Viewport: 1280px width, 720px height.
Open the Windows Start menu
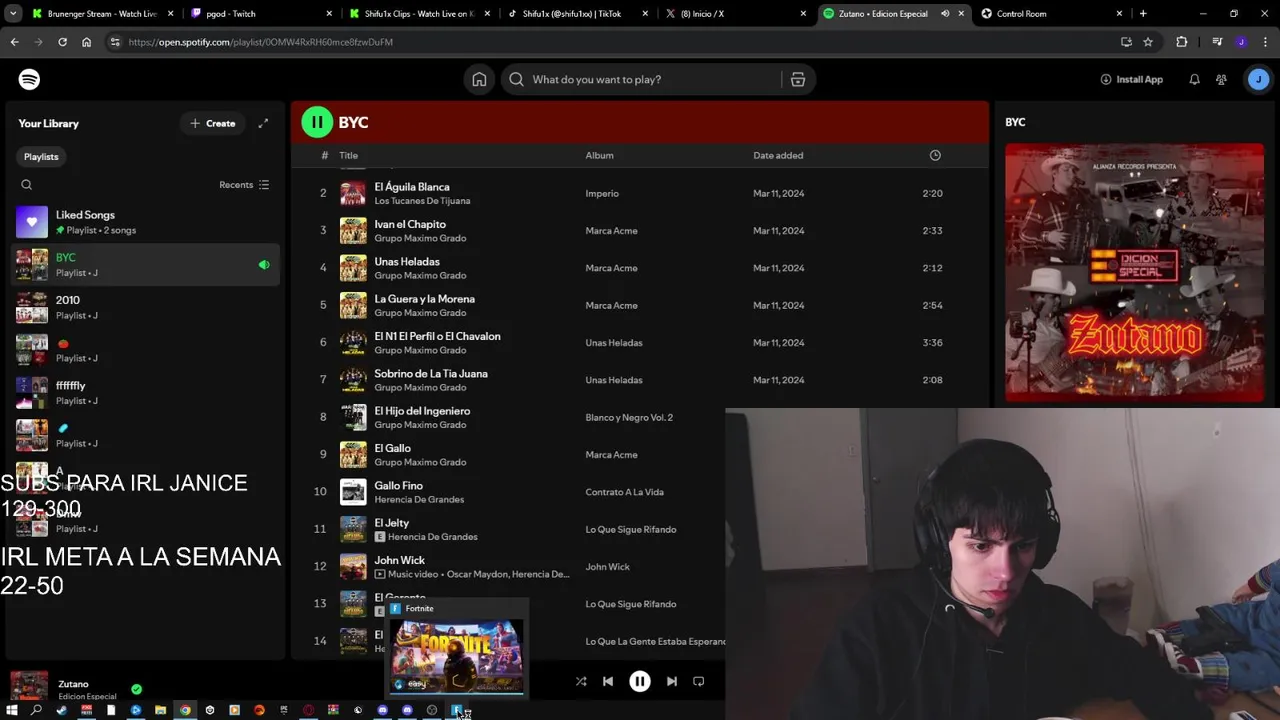[11, 710]
